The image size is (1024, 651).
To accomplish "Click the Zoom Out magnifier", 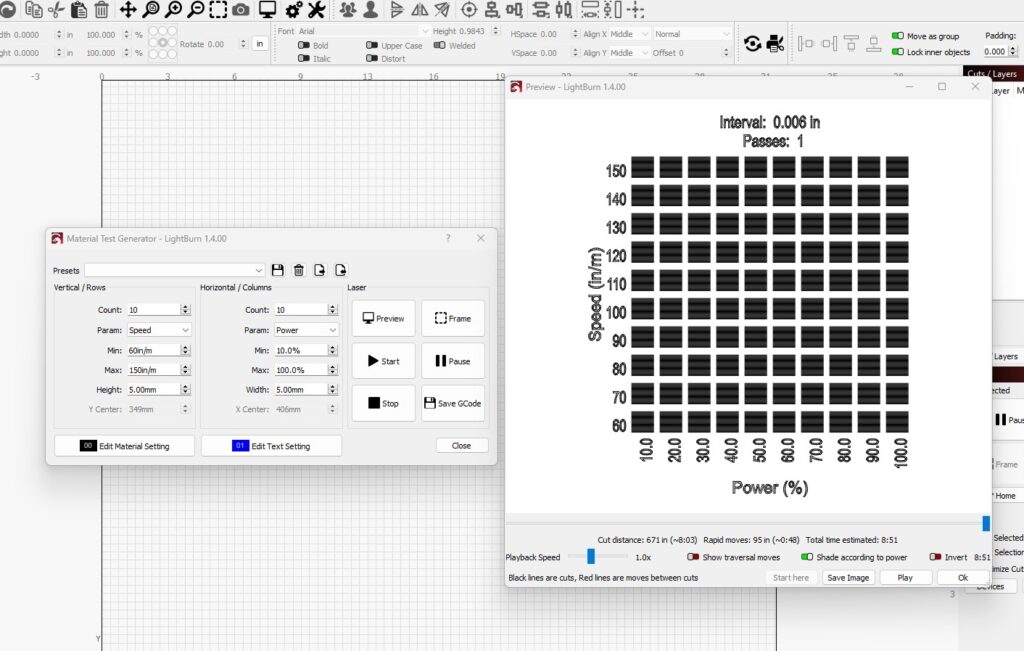I will click(196, 9).
